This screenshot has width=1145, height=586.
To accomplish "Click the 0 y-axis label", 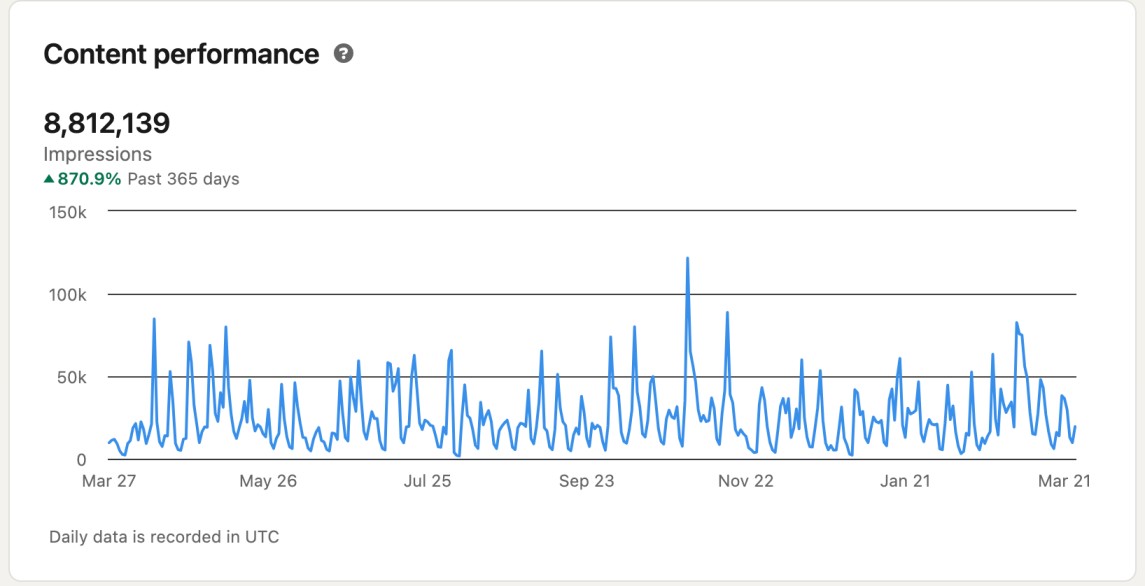I will pos(83,460).
